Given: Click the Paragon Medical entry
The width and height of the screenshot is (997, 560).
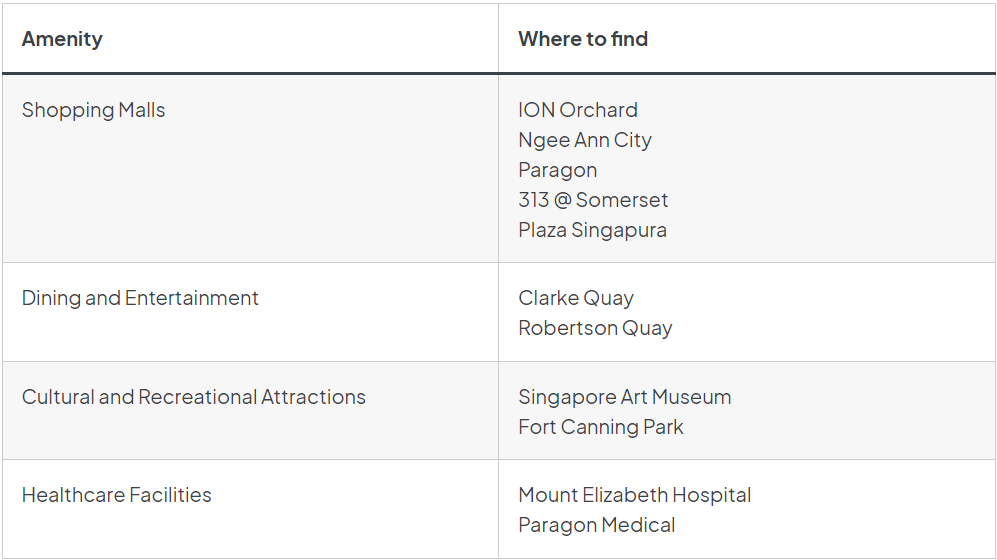Looking at the screenshot, I should (597, 525).
